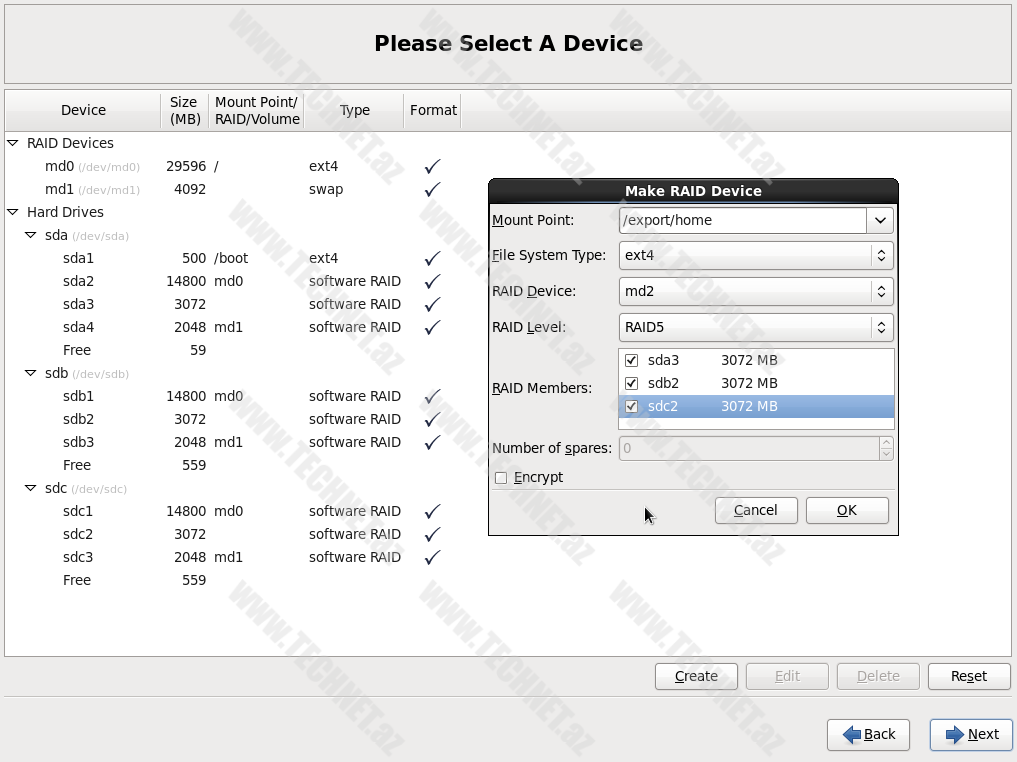1017x762 pixels.
Task: Open the Mount Point dropdown arrow
Action: tap(880, 220)
